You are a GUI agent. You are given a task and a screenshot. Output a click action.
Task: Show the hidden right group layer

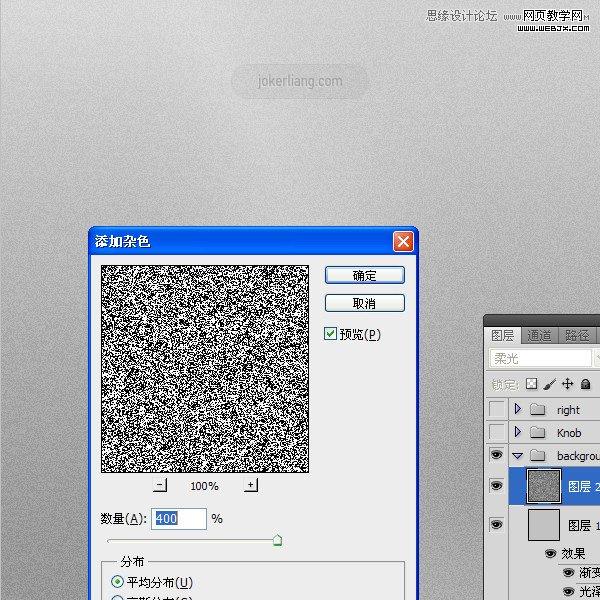[496, 410]
